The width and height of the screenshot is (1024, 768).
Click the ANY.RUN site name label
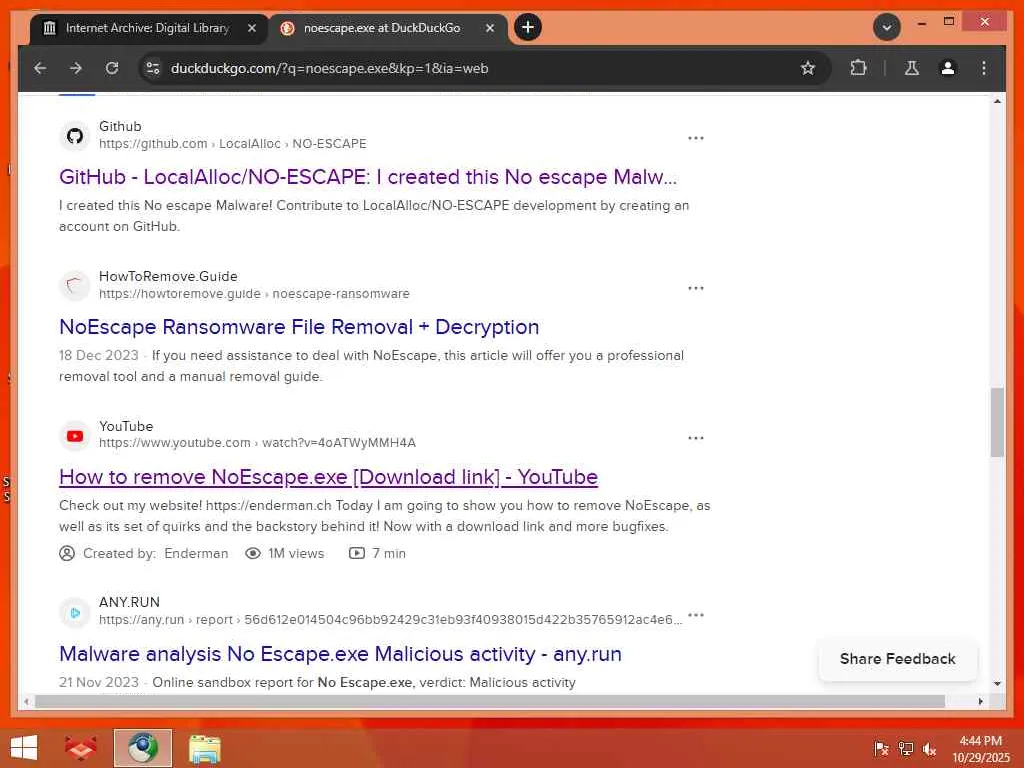click(x=129, y=602)
